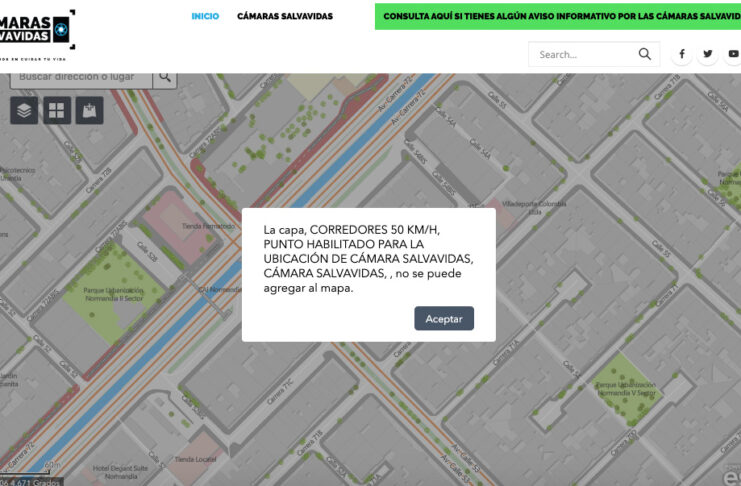Go to the INICIO menu item
741x486 pixels.
coord(205,16)
